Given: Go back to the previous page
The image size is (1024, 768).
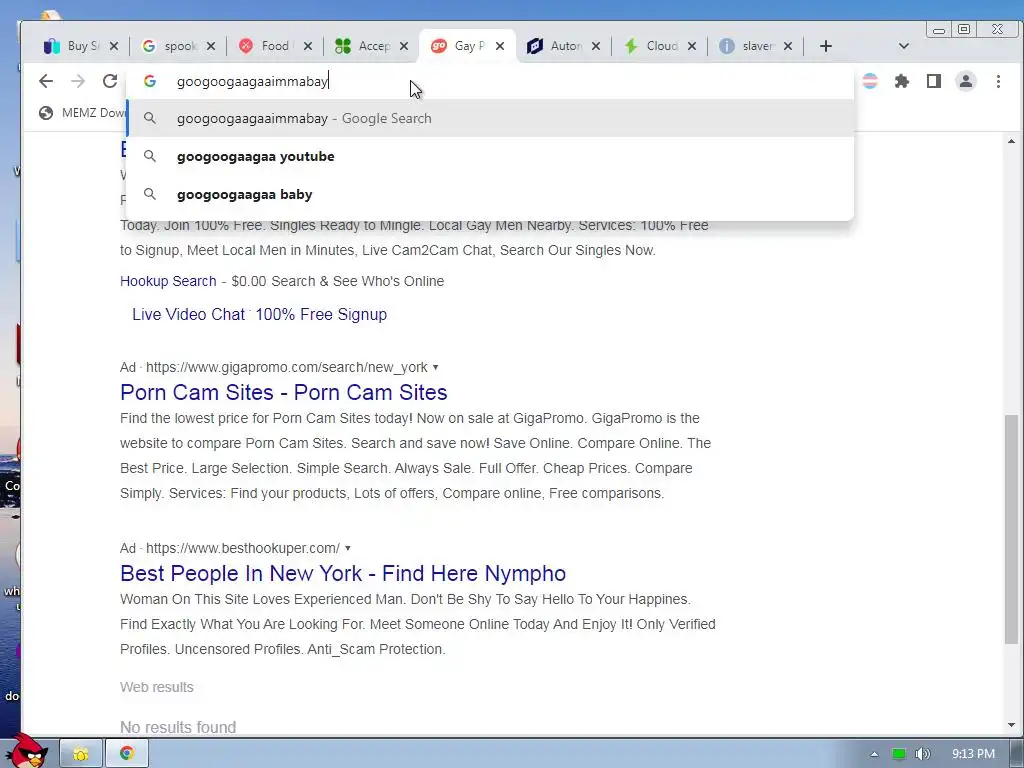Looking at the screenshot, I should (46, 81).
